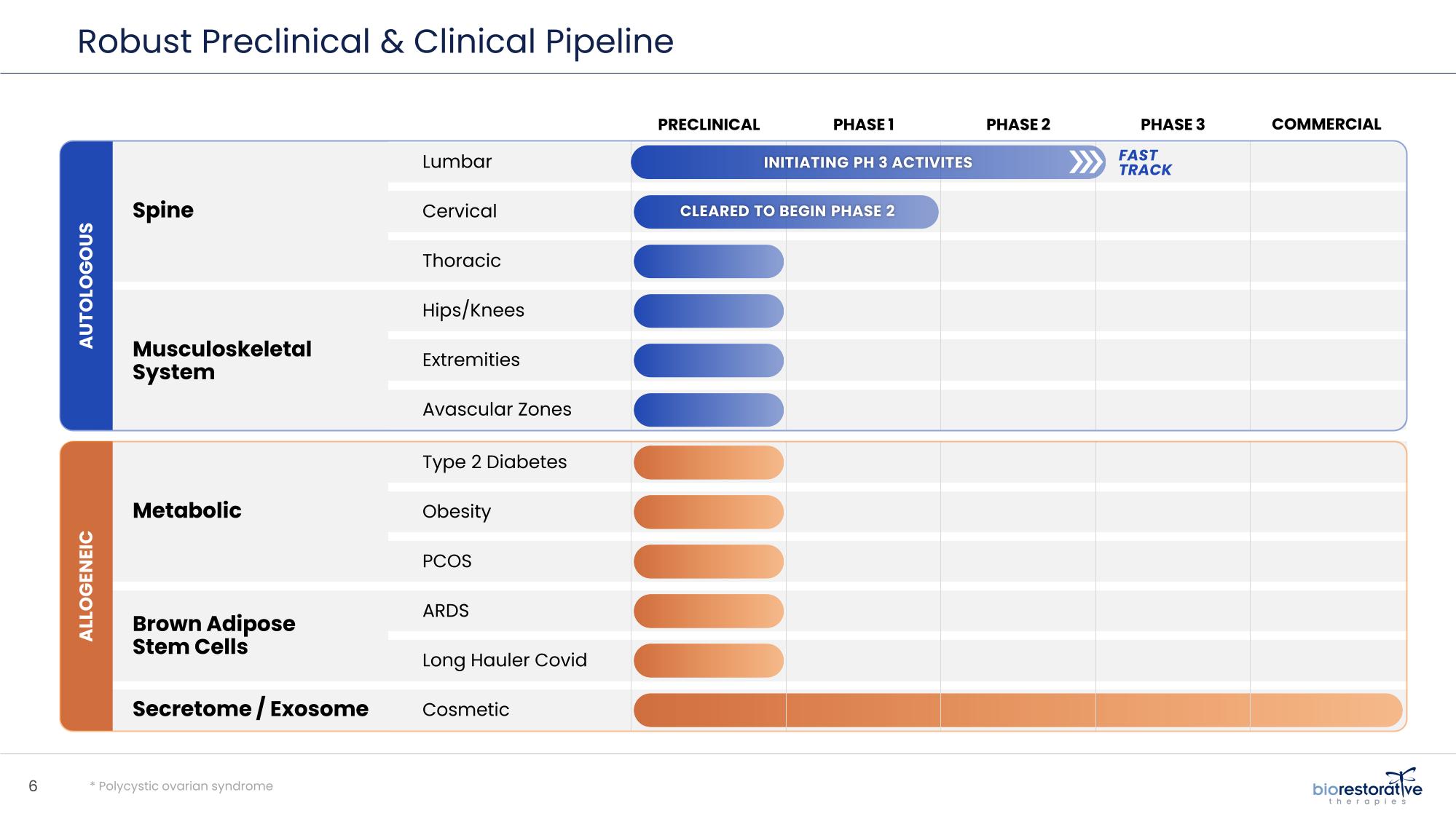Select the Allogeneic vertical orange banner
The width and height of the screenshot is (1456, 819).
point(86,586)
